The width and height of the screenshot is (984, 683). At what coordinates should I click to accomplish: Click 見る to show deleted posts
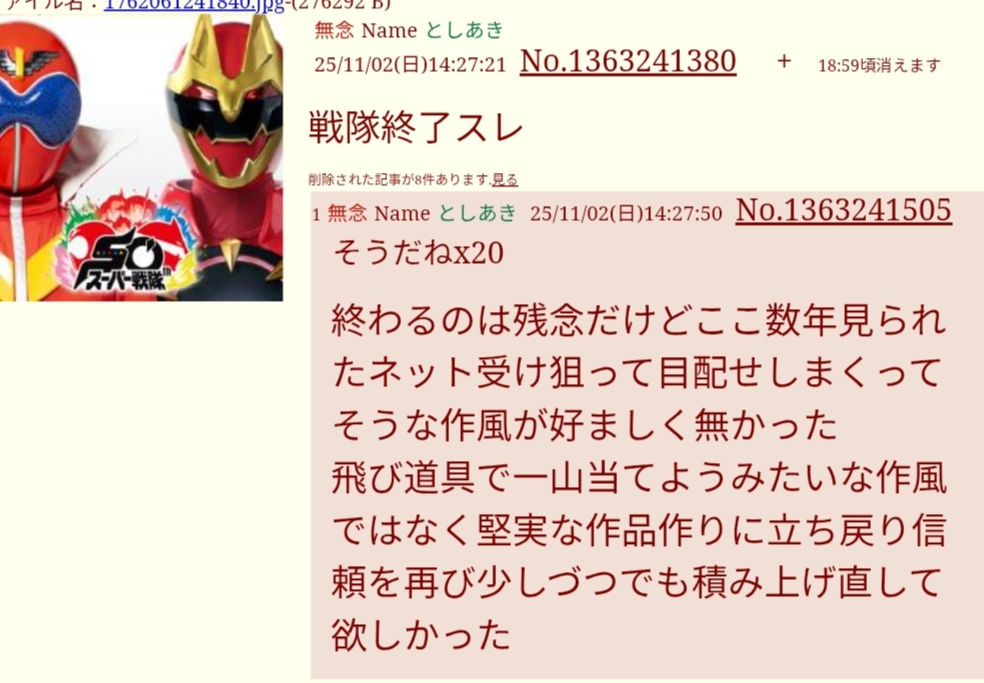[505, 180]
